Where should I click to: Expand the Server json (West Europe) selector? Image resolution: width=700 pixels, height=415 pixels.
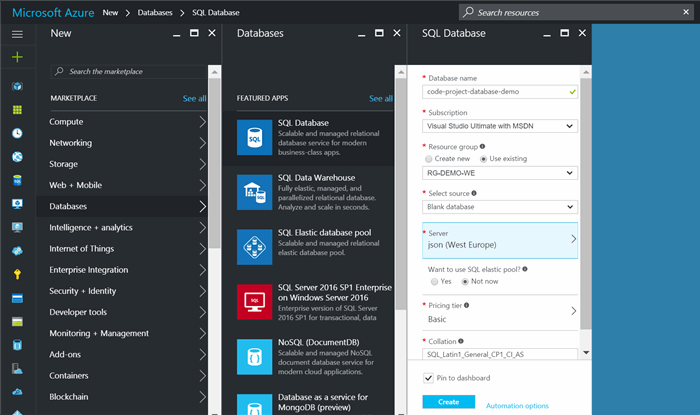coord(500,240)
